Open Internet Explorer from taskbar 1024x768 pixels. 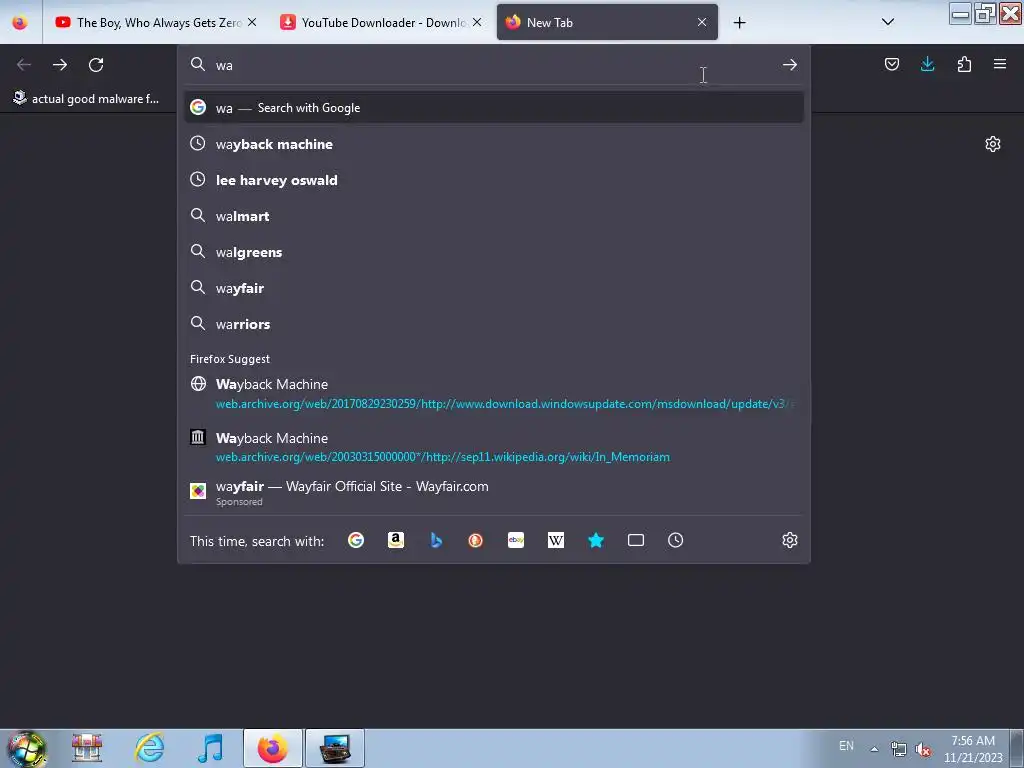coord(149,748)
